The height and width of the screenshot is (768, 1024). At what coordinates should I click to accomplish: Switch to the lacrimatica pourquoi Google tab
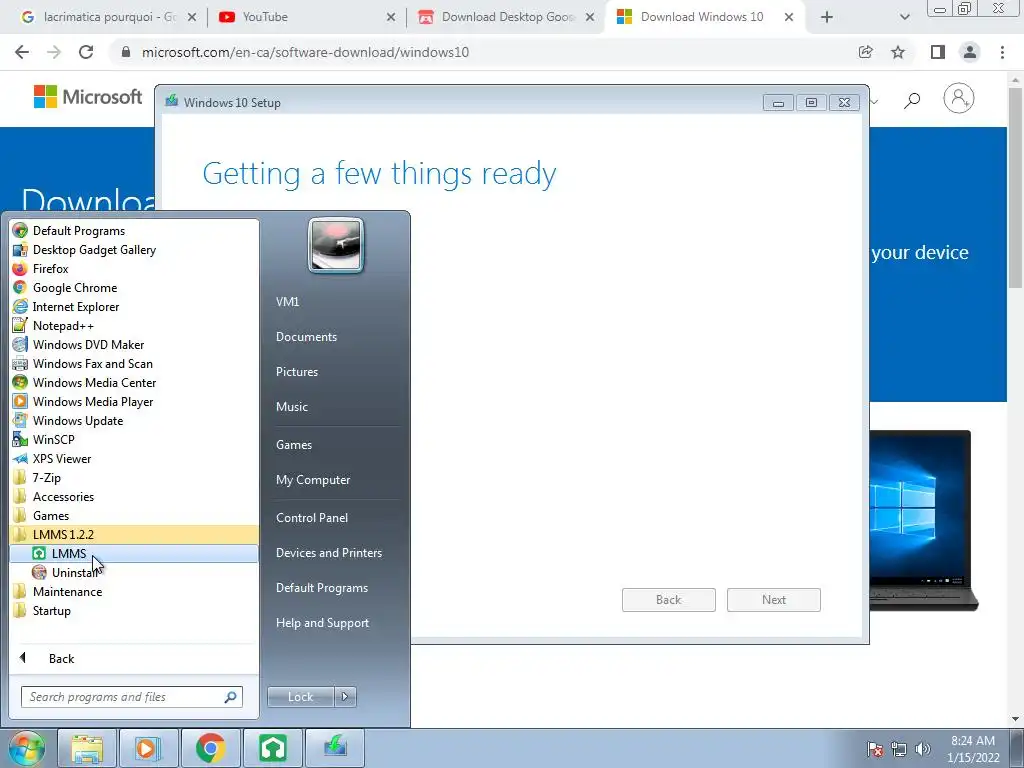tap(108, 17)
